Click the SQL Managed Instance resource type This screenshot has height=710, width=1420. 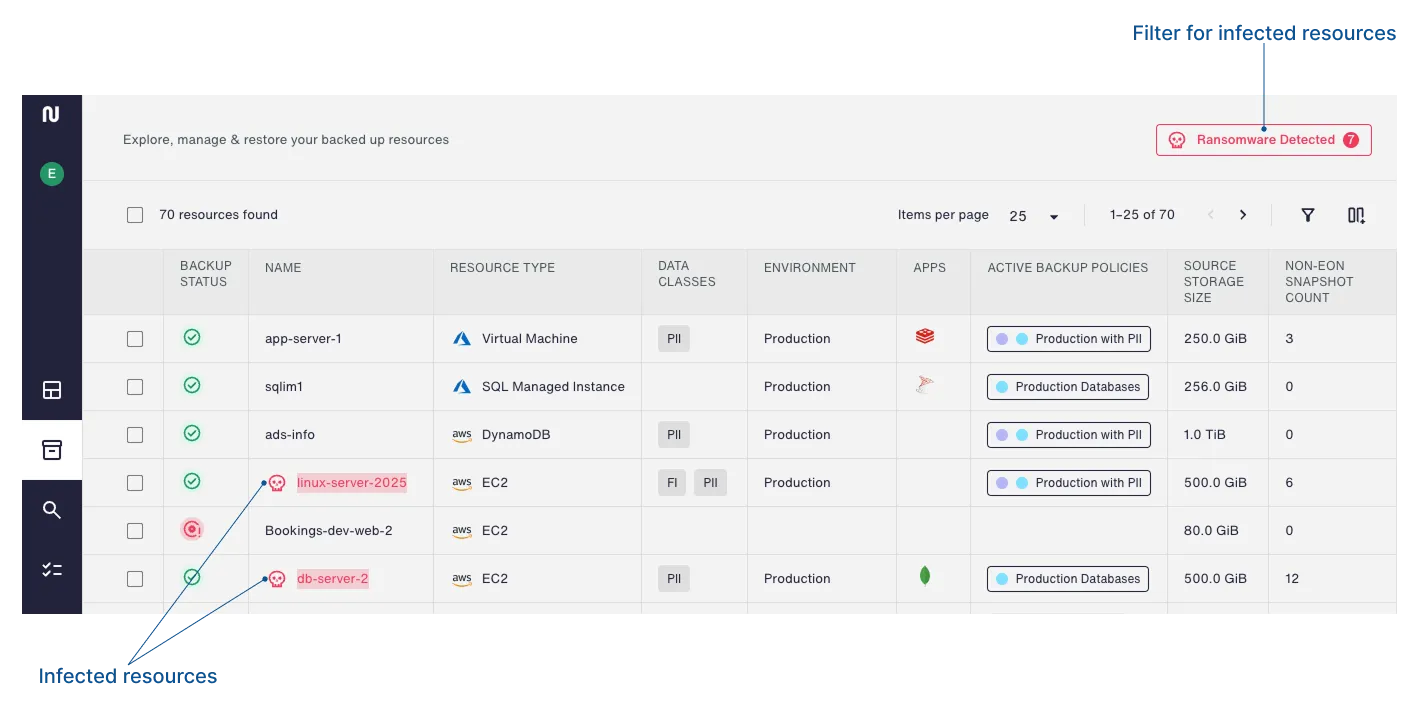coord(553,387)
